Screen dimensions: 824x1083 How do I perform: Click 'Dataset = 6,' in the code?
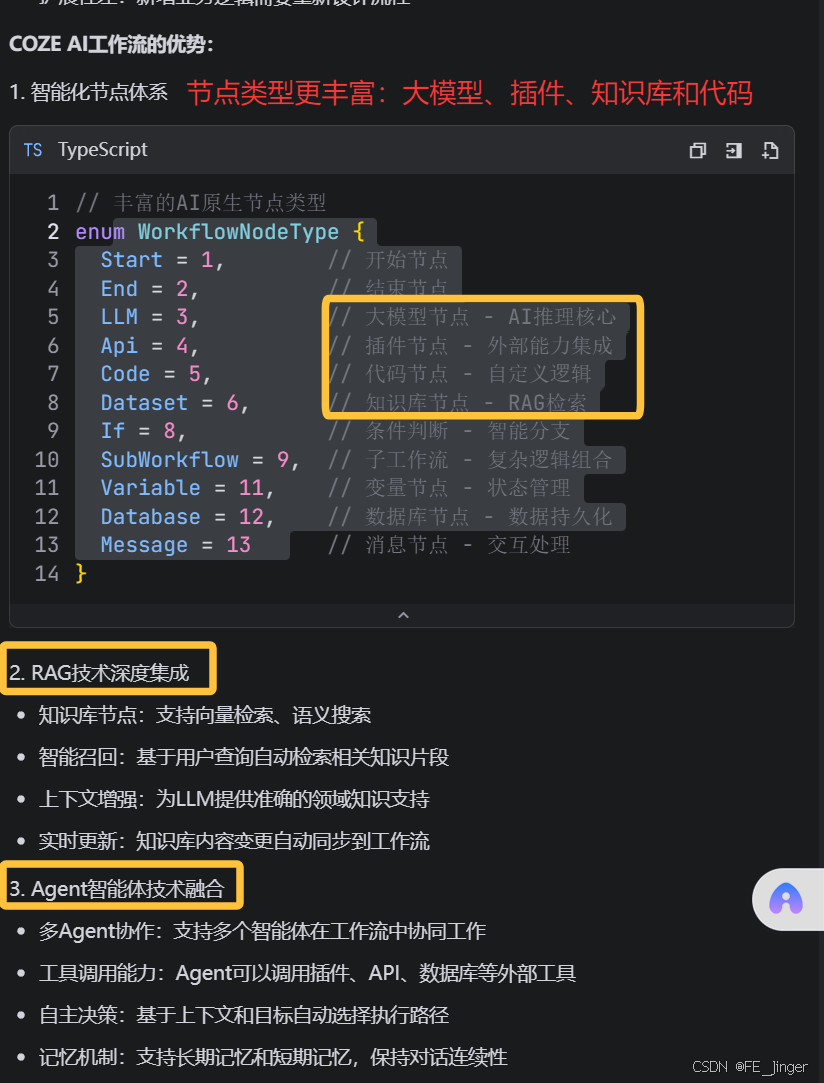[175, 403]
